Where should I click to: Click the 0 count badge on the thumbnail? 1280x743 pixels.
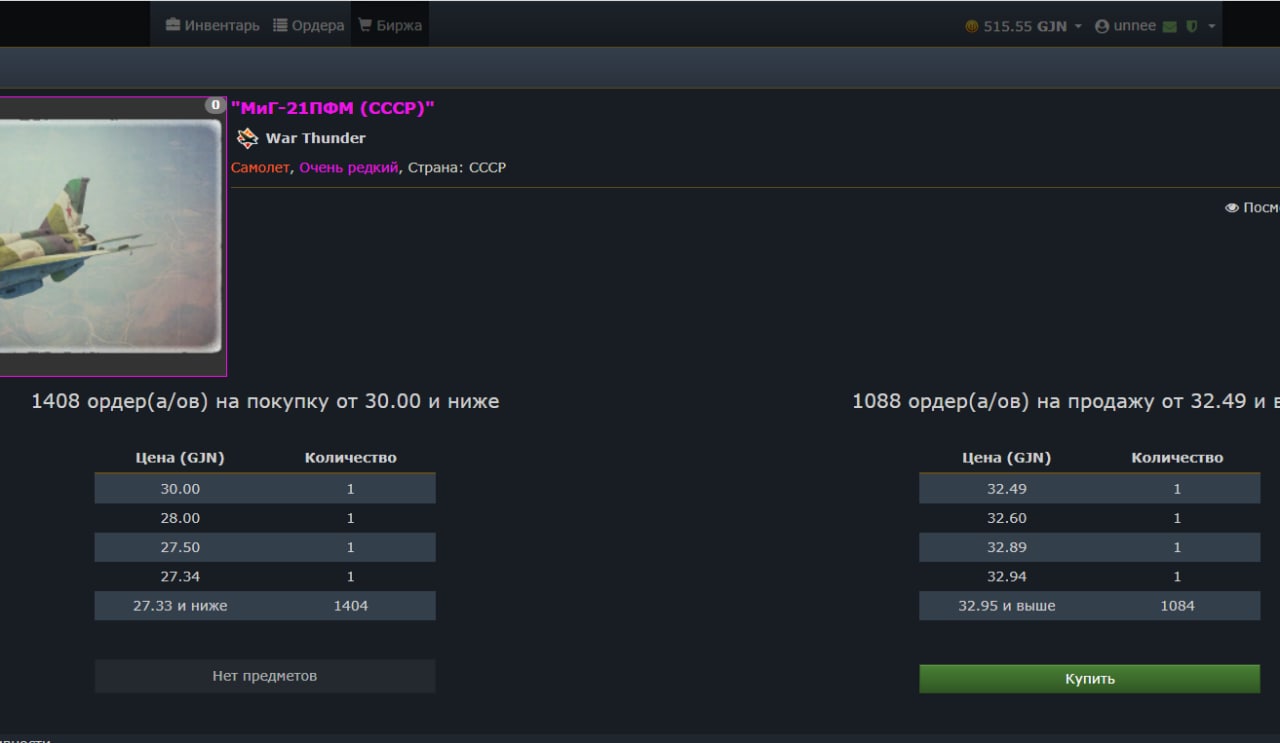click(215, 105)
